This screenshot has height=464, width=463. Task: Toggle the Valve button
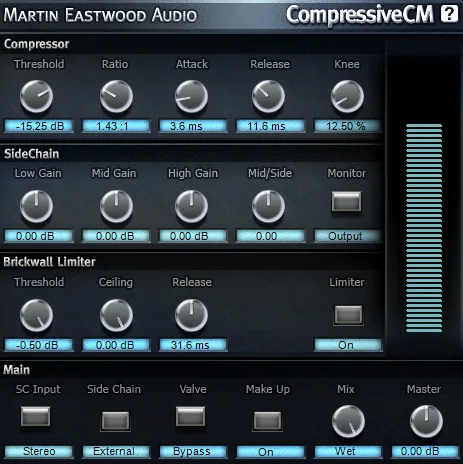tap(190, 416)
